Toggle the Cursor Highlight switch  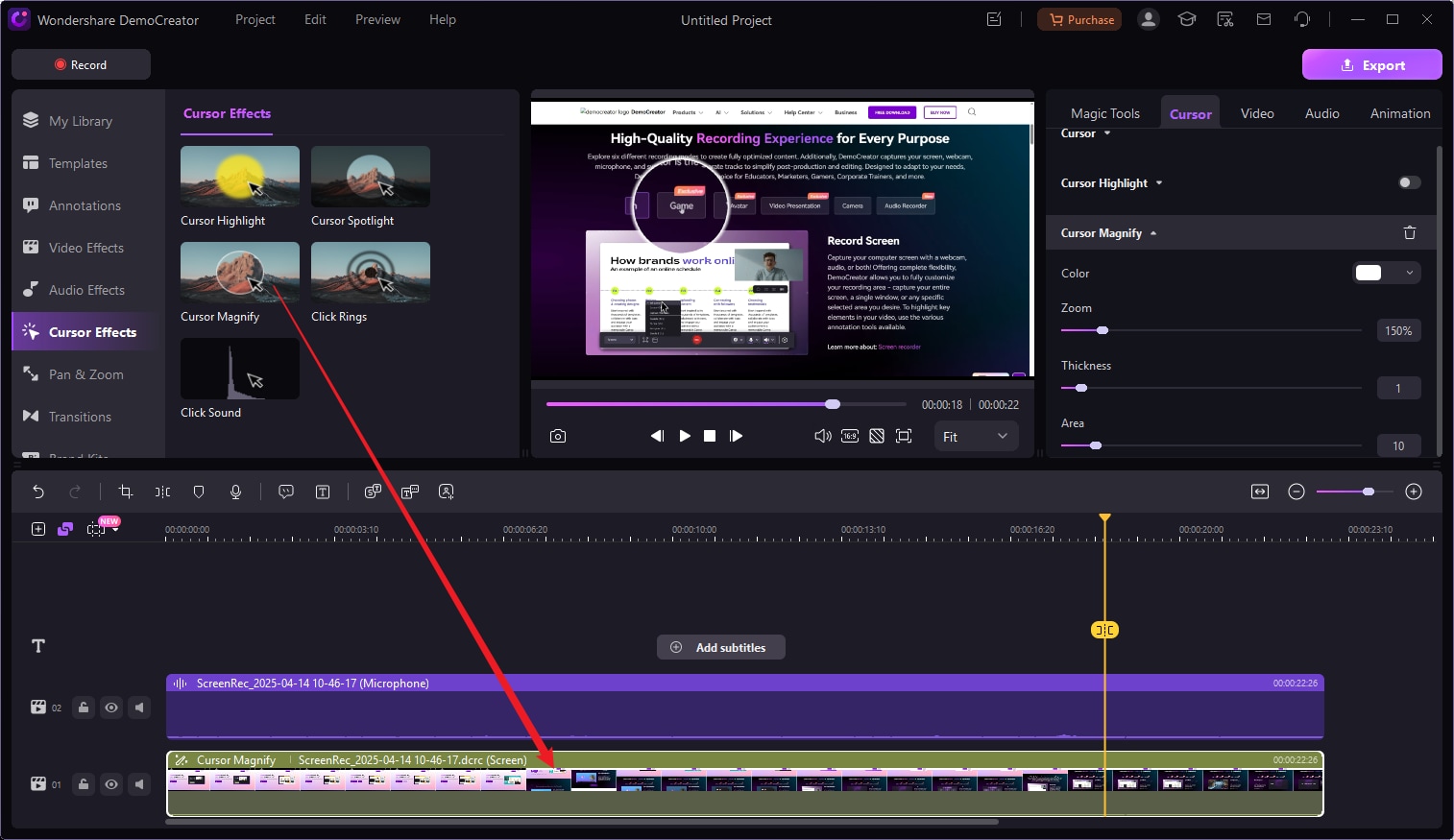click(1409, 182)
